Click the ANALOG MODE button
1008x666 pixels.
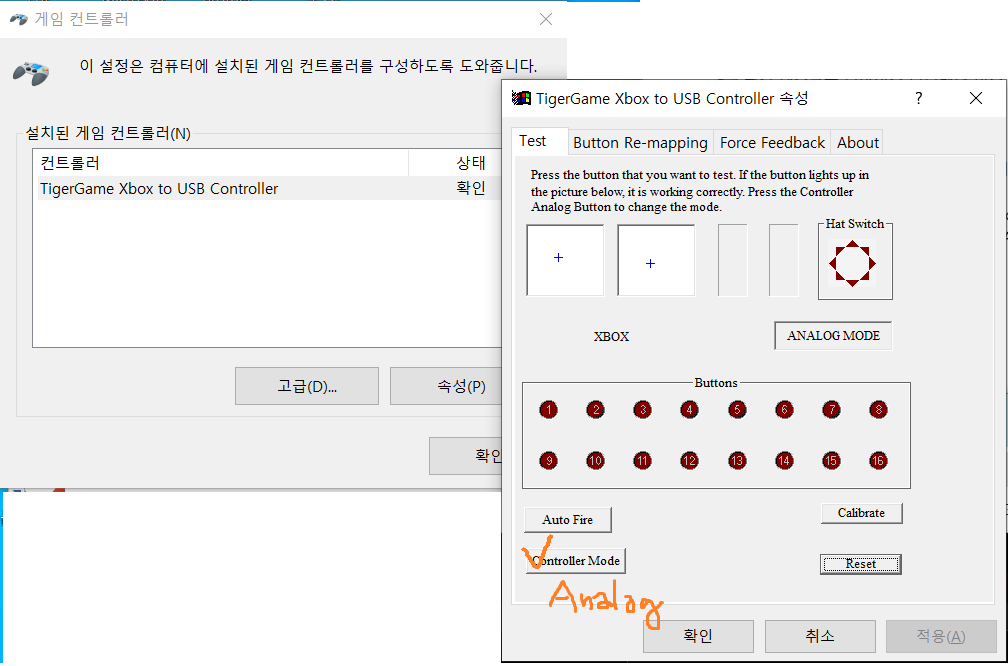pyautogui.click(x=833, y=336)
